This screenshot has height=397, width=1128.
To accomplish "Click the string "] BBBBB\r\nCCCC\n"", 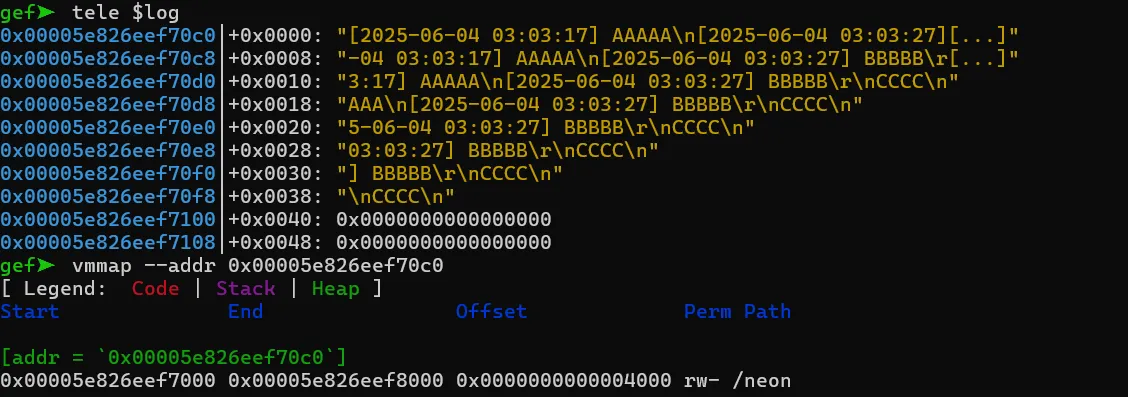I will 450,173.
